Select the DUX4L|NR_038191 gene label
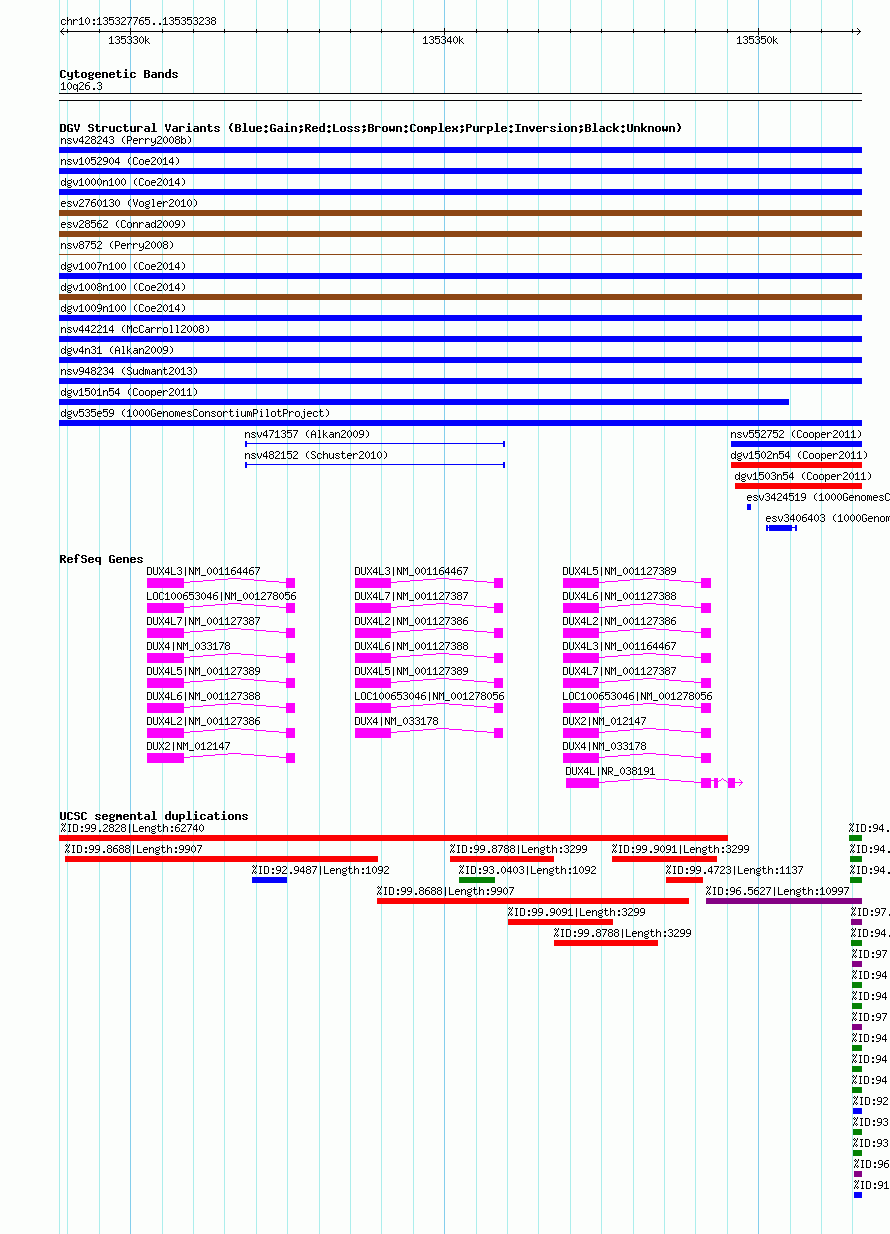Screen dimensions: 890x1234 (611, 772)
